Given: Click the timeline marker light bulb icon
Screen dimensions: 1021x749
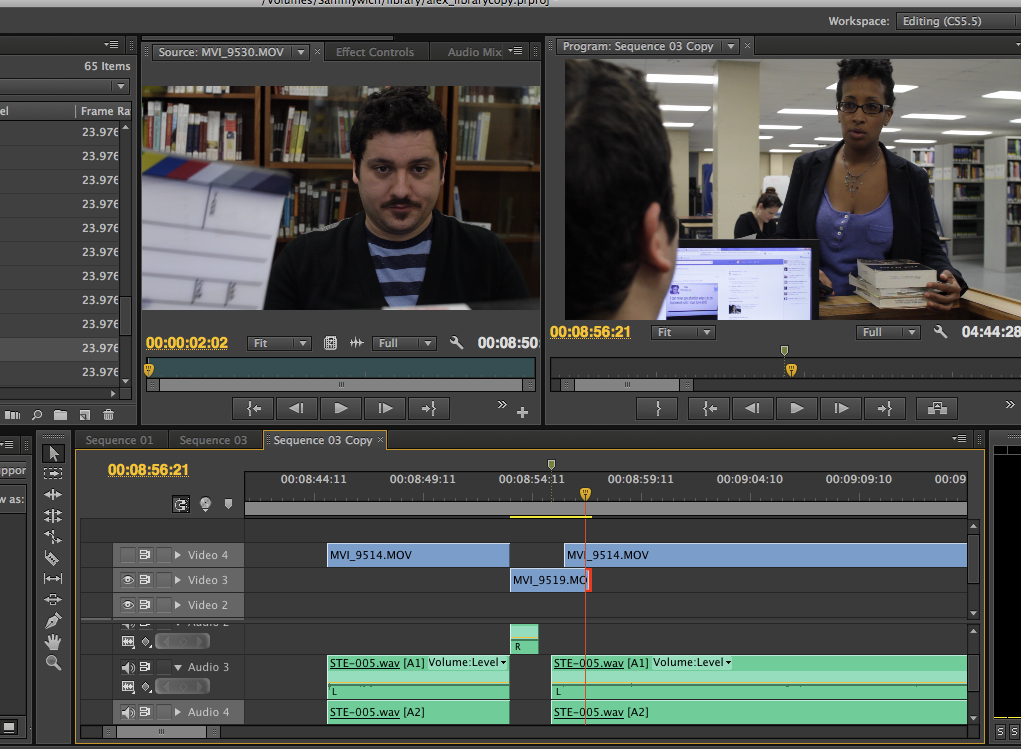Looking at the screenshot, I should click(205, 504).
